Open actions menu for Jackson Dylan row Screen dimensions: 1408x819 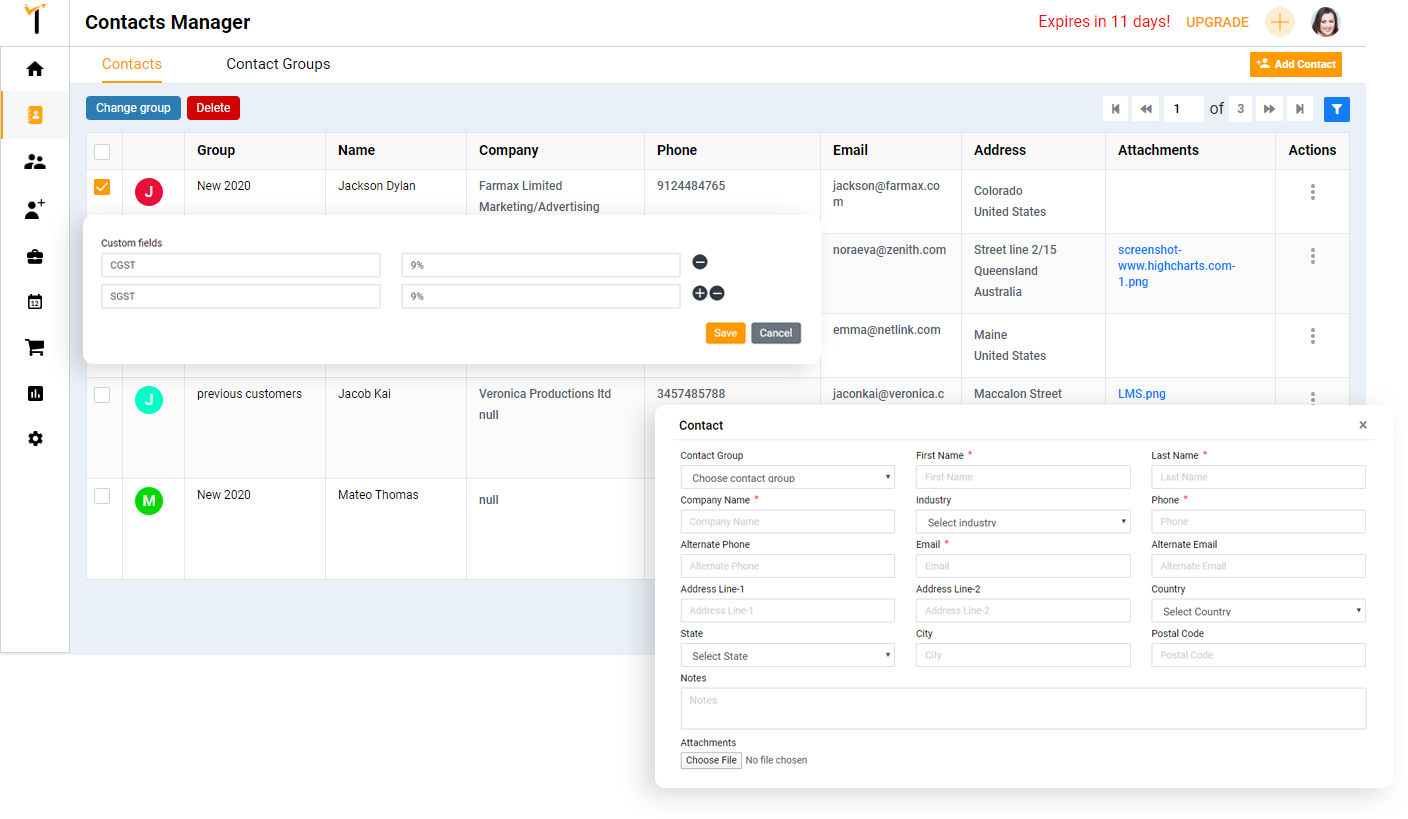click(x=1313, y=192)
